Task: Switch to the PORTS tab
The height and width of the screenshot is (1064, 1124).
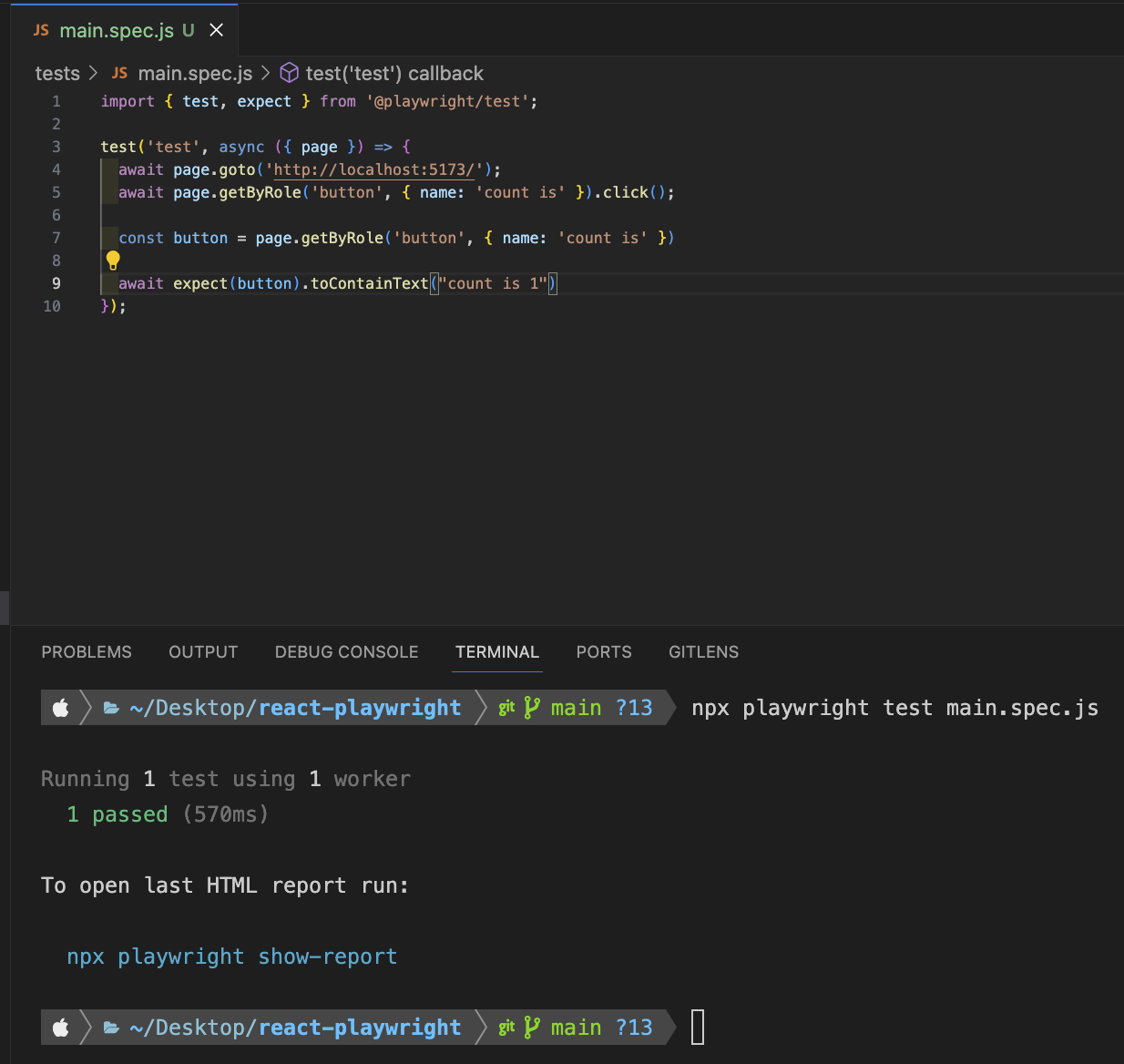Action: point(604,652)
